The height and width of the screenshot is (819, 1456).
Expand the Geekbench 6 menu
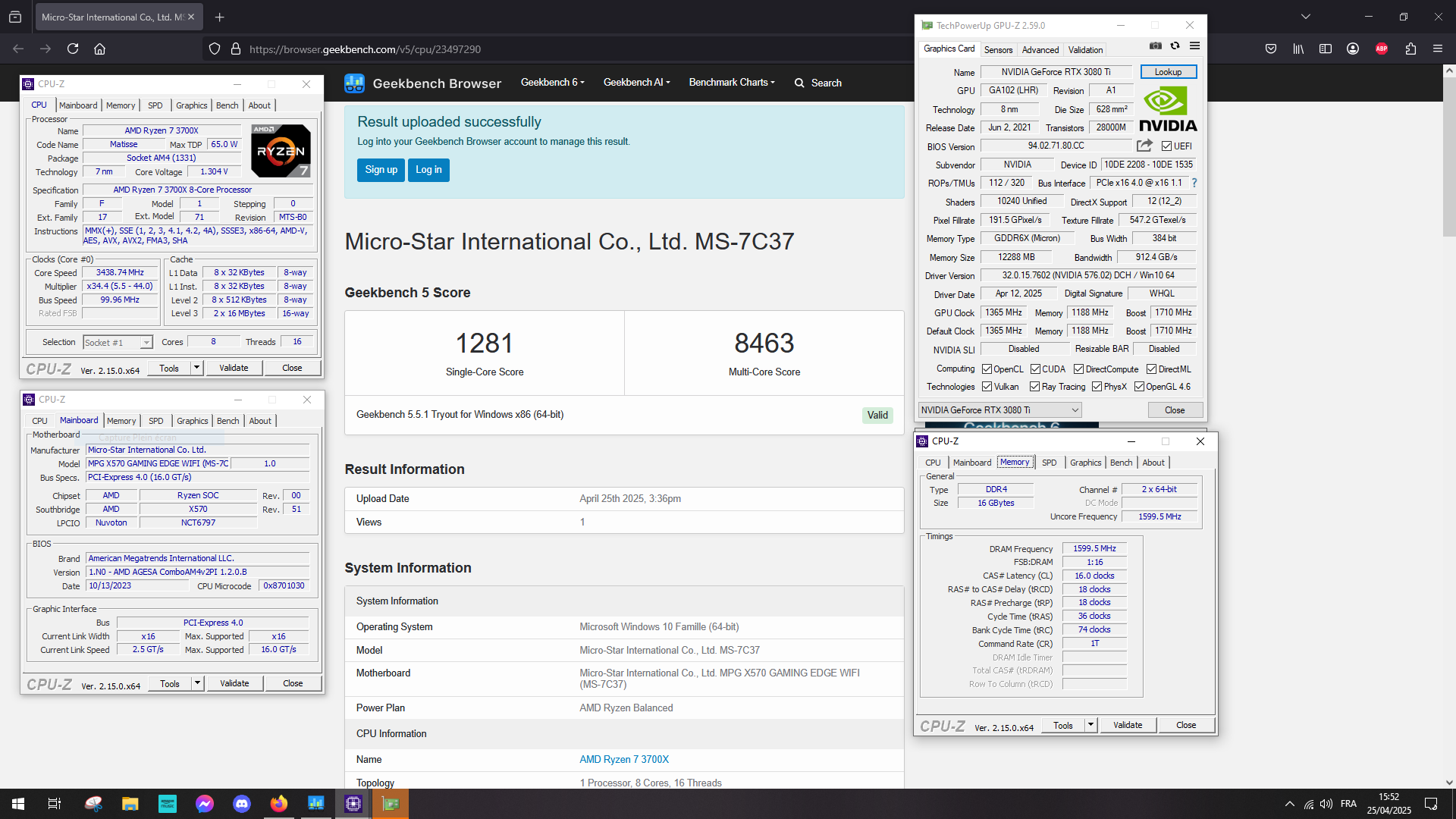552,83
